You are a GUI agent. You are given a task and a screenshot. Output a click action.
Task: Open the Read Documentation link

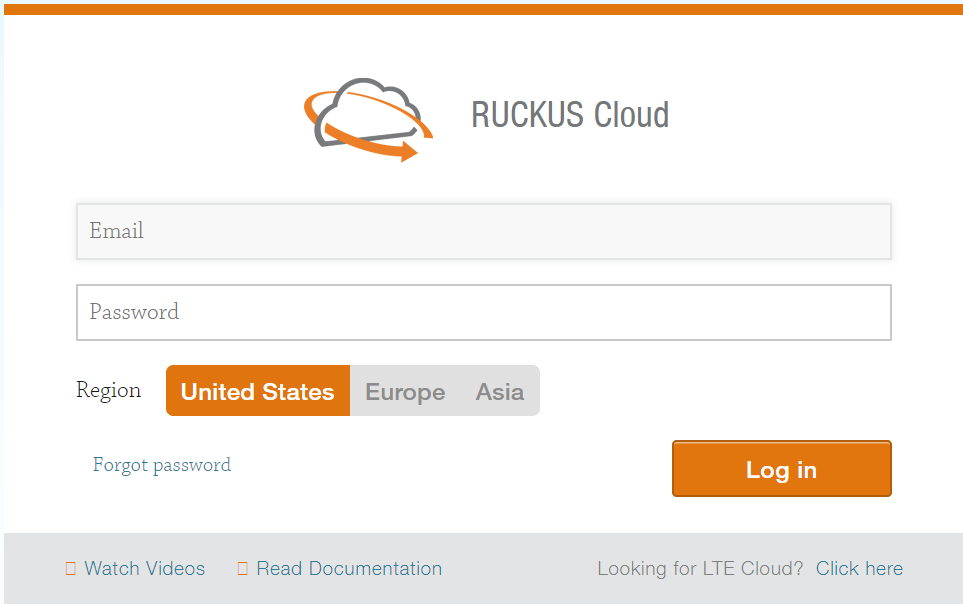348,569
